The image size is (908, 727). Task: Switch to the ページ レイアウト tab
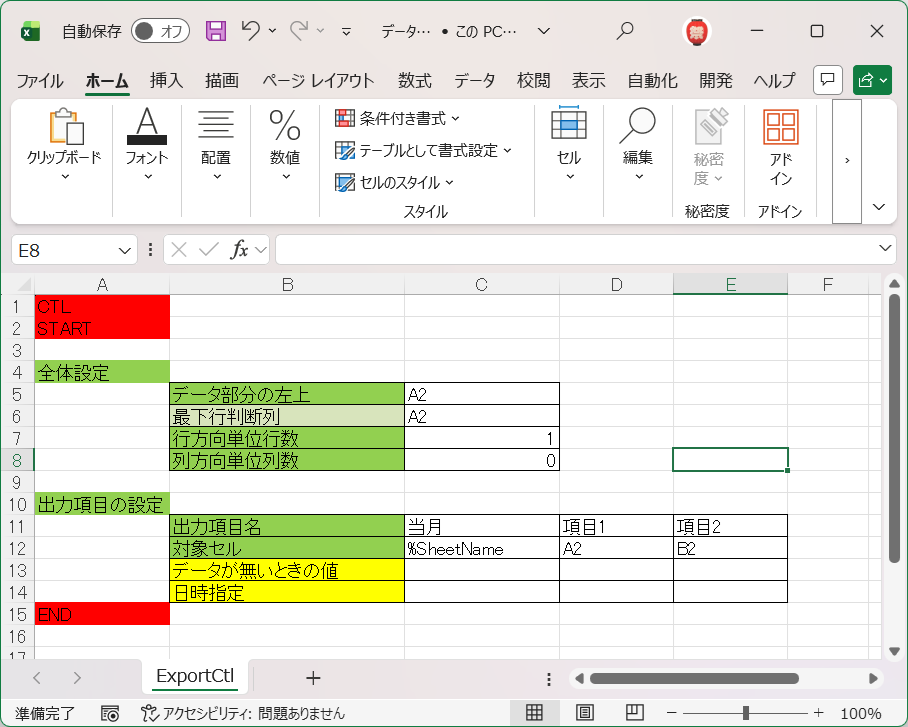(318, 81)
